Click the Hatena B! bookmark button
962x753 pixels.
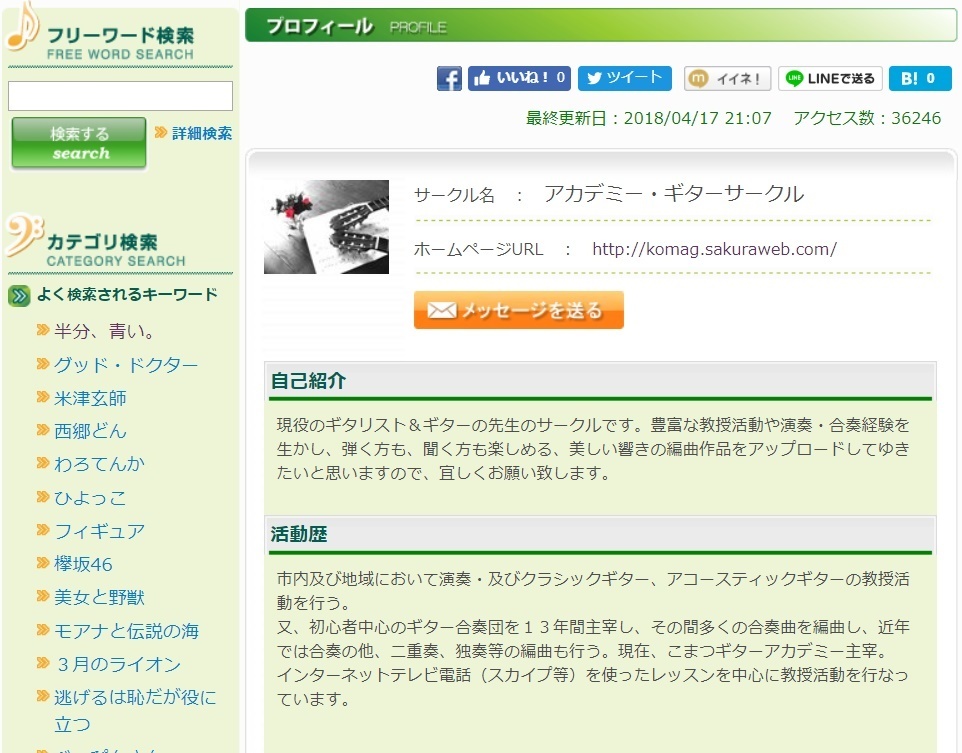pos(919,79)
